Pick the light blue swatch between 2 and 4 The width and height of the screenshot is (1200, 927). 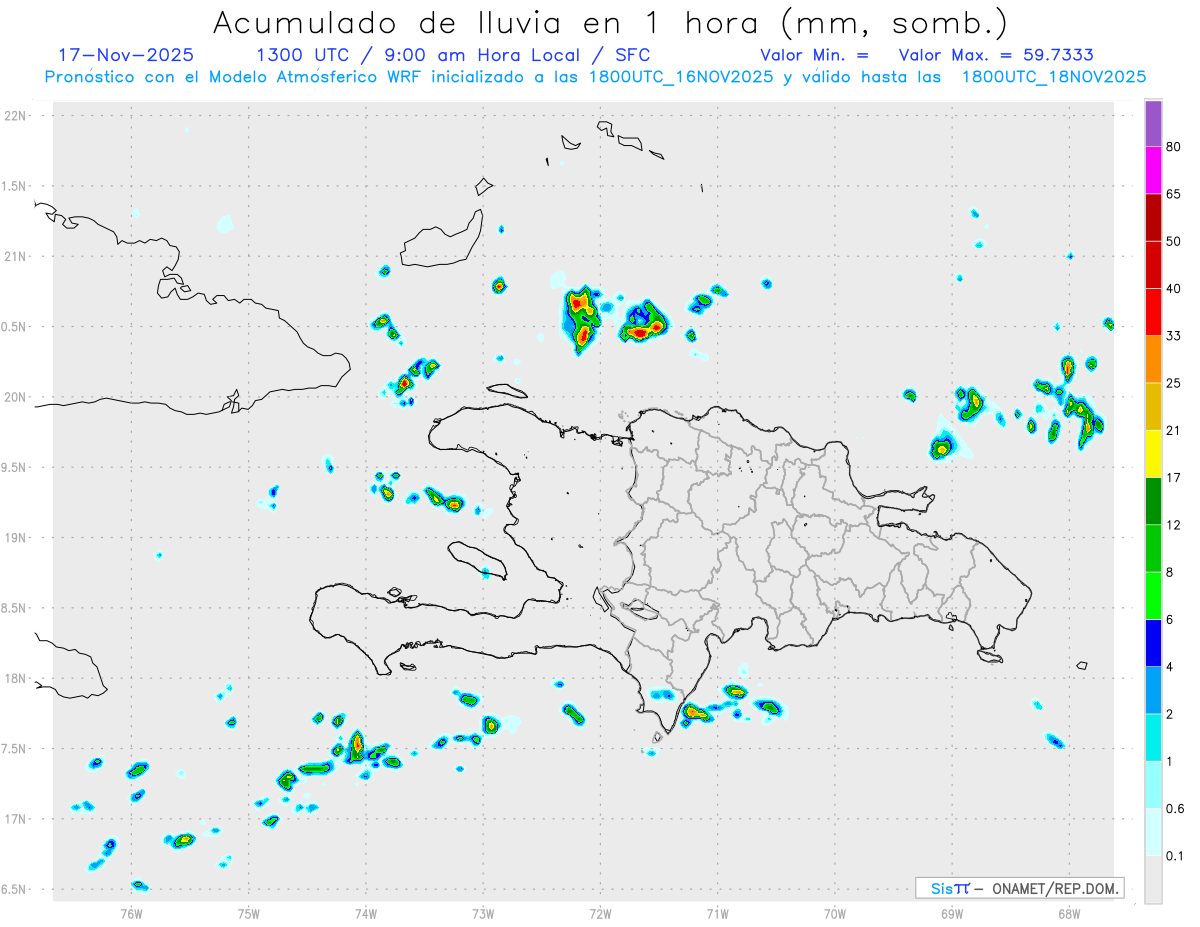[1153, 690]
